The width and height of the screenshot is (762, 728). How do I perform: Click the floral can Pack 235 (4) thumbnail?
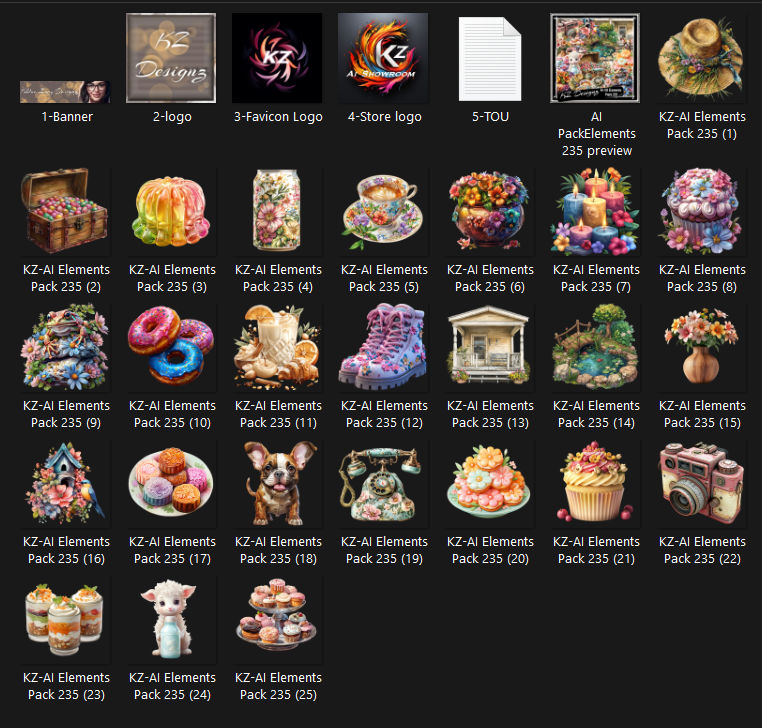[x=277, y=210]
